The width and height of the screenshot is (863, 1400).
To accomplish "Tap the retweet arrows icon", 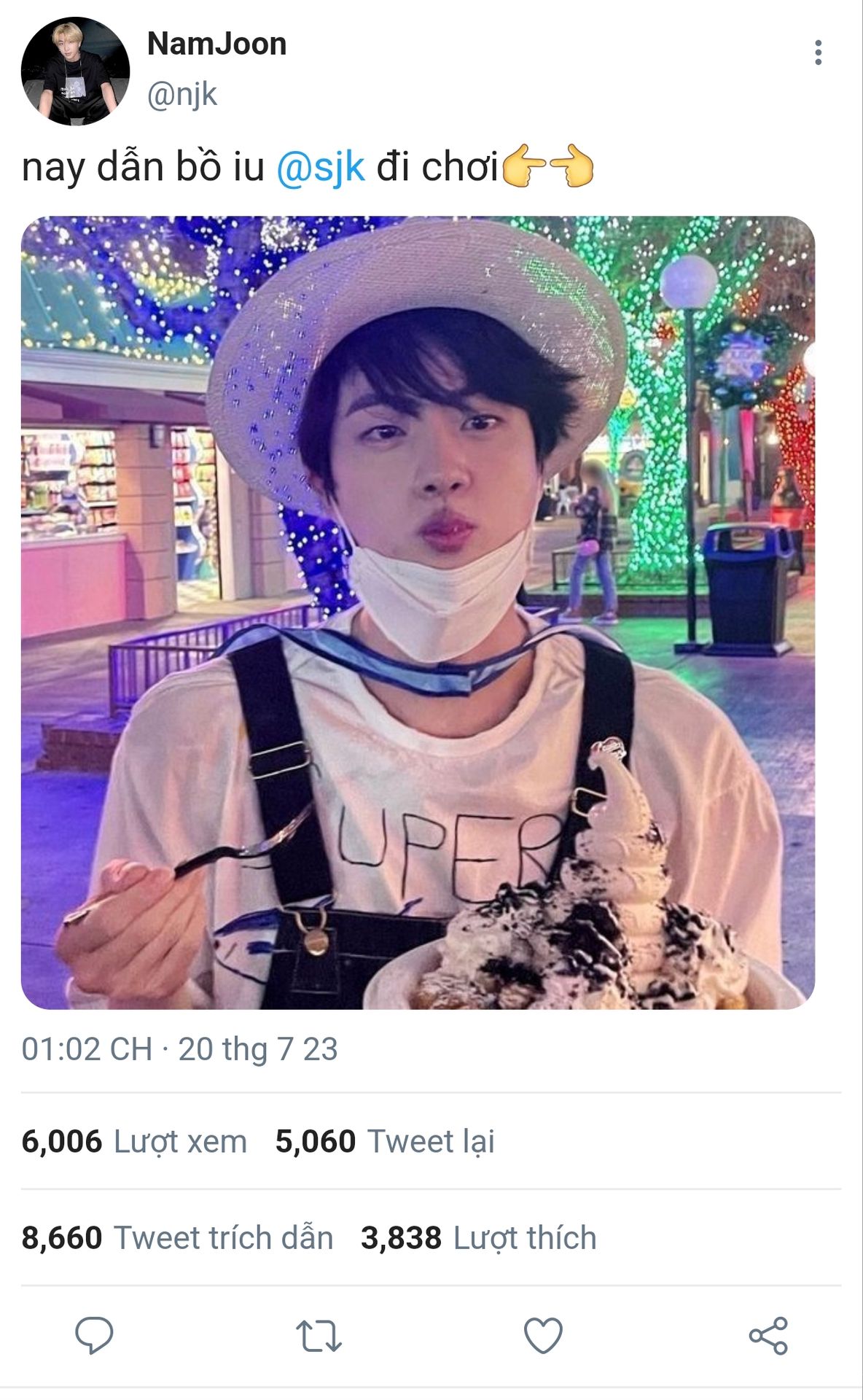I will 319,1336.
